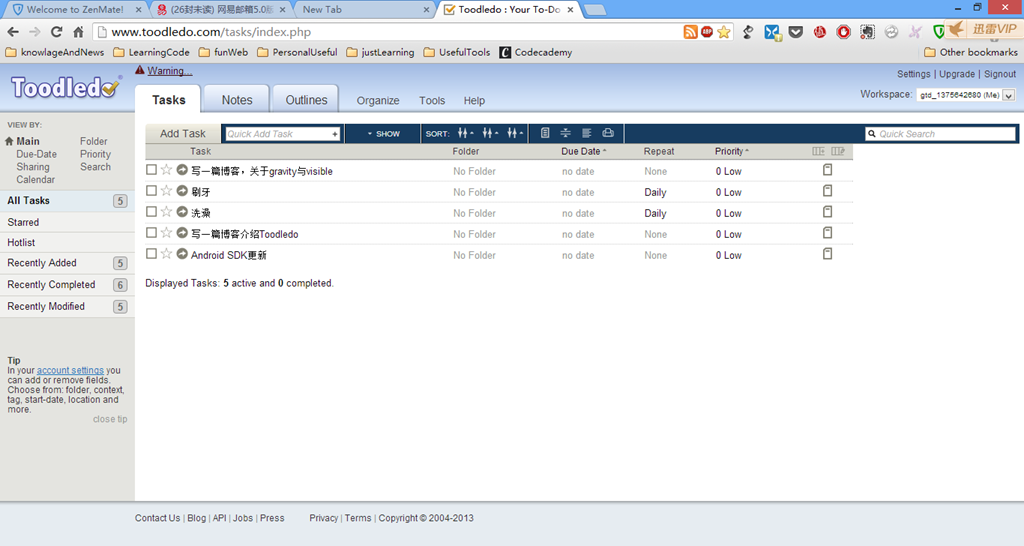Click the red stop-hand extension icon
This screenshot has width=1024, height=546.
(x=843, y=31)
